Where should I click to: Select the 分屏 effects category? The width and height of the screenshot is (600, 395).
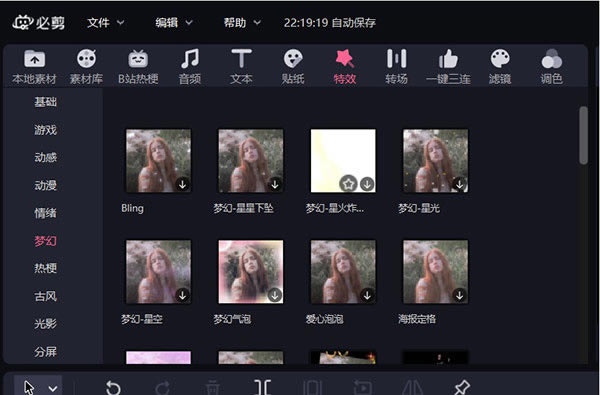[x=46, y=351]
